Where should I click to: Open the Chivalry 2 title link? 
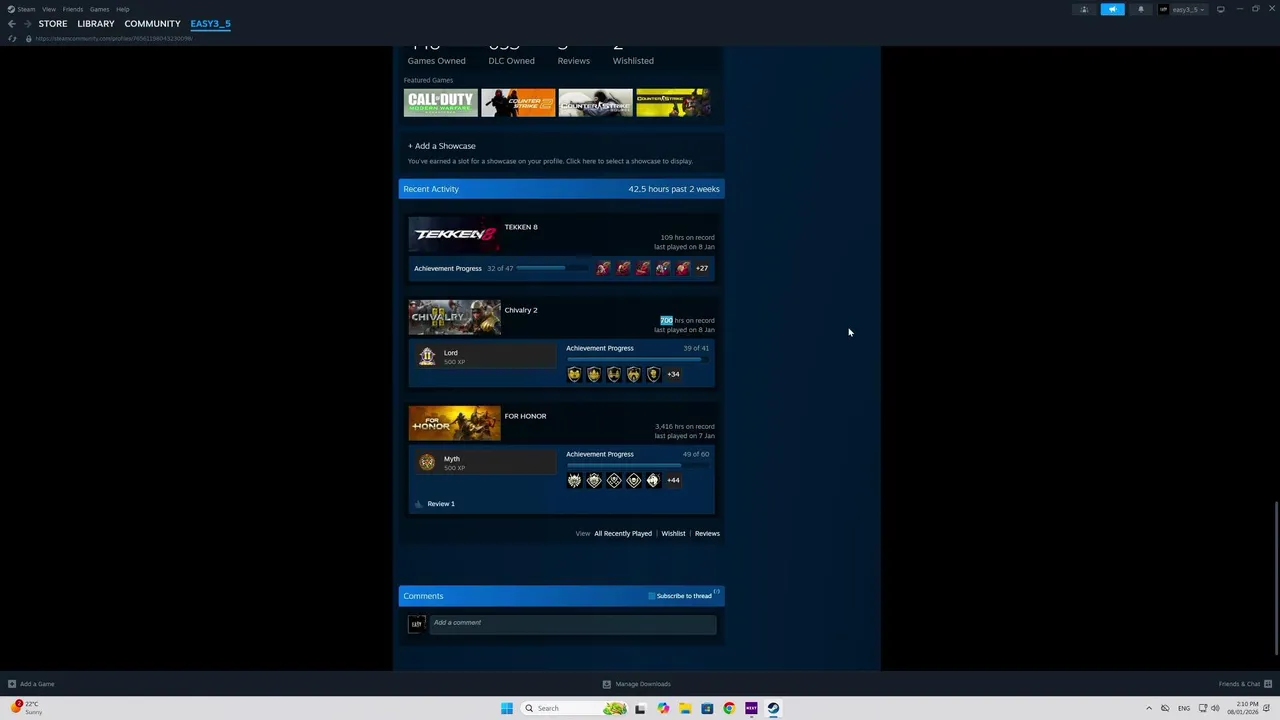point(521,310)
